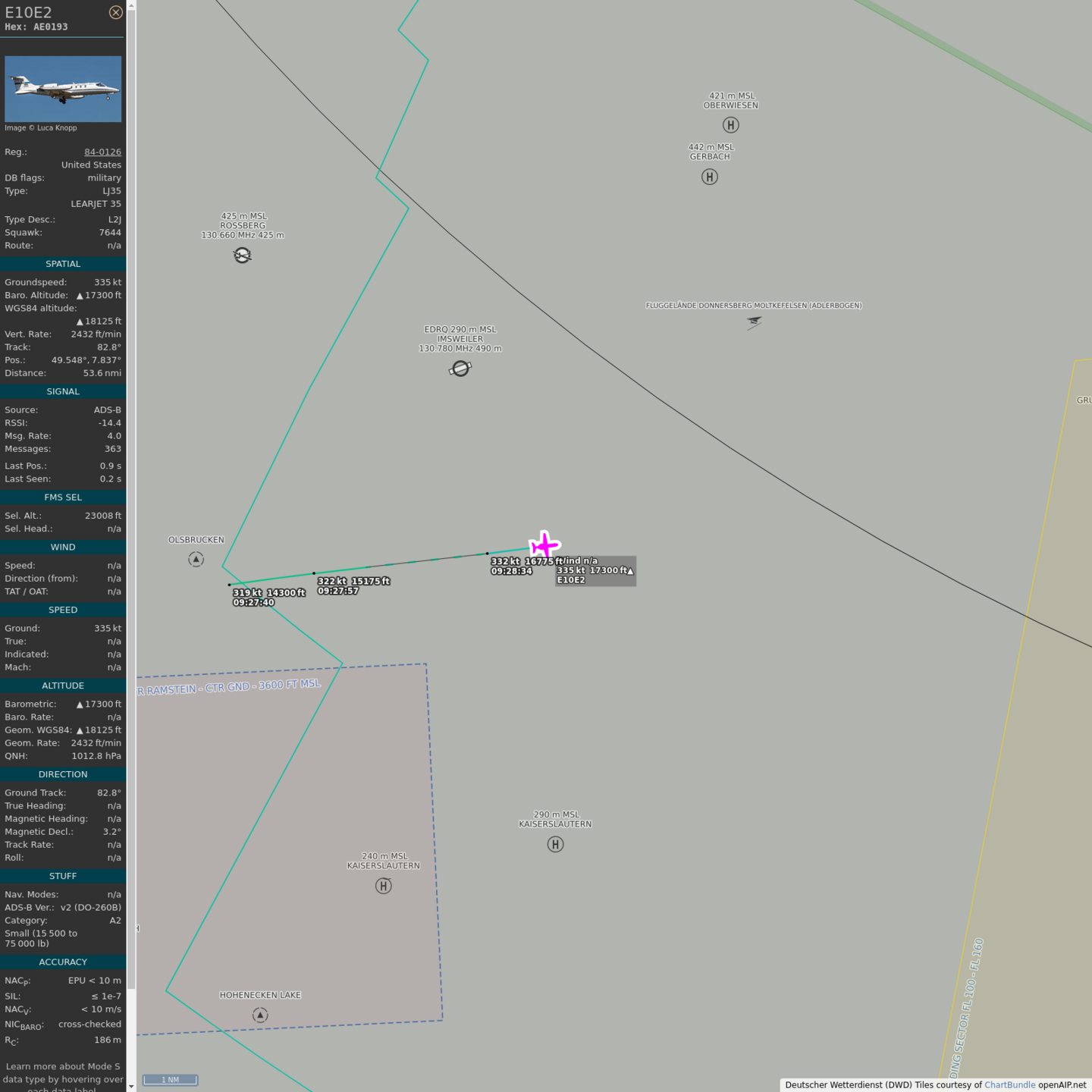This screenshot has width=1092, height=1092.
Task: Click the Gerbach heliport icon
Action: pyautogui.click(x=709, y=177)
